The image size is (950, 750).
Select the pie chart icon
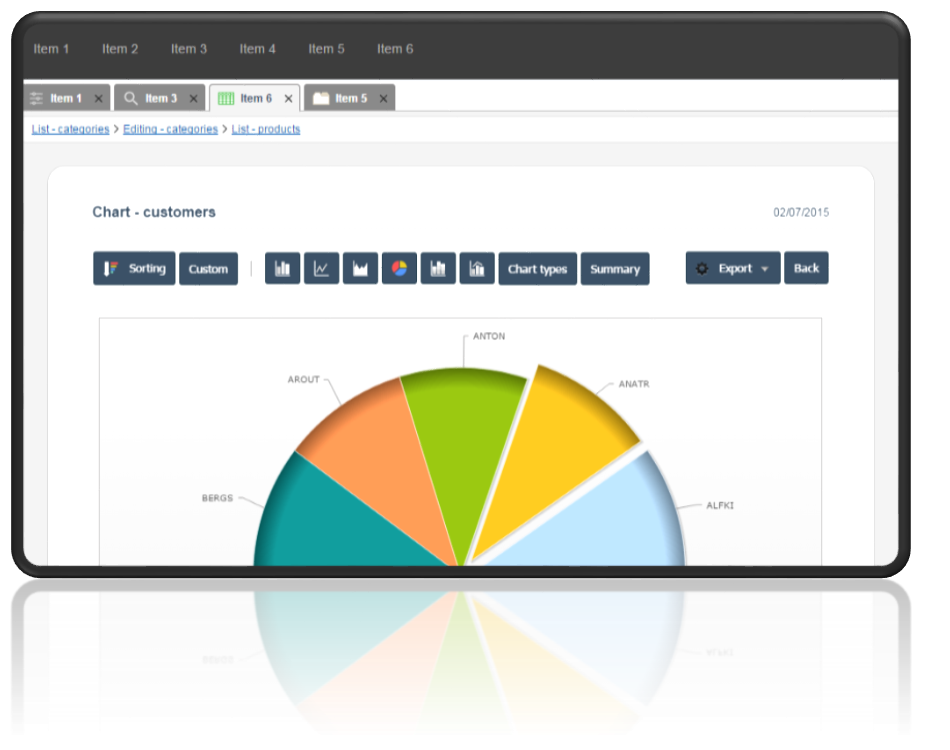(x=399, y=268)
